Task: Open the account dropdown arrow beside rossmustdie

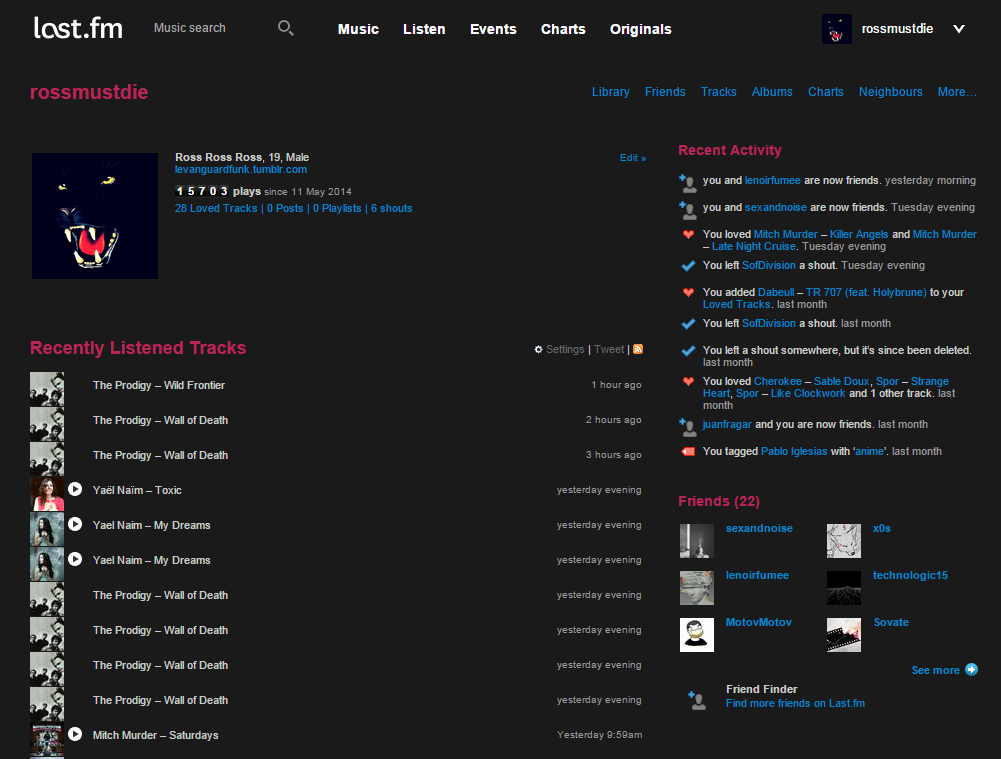Action: [x=958, y=29]
